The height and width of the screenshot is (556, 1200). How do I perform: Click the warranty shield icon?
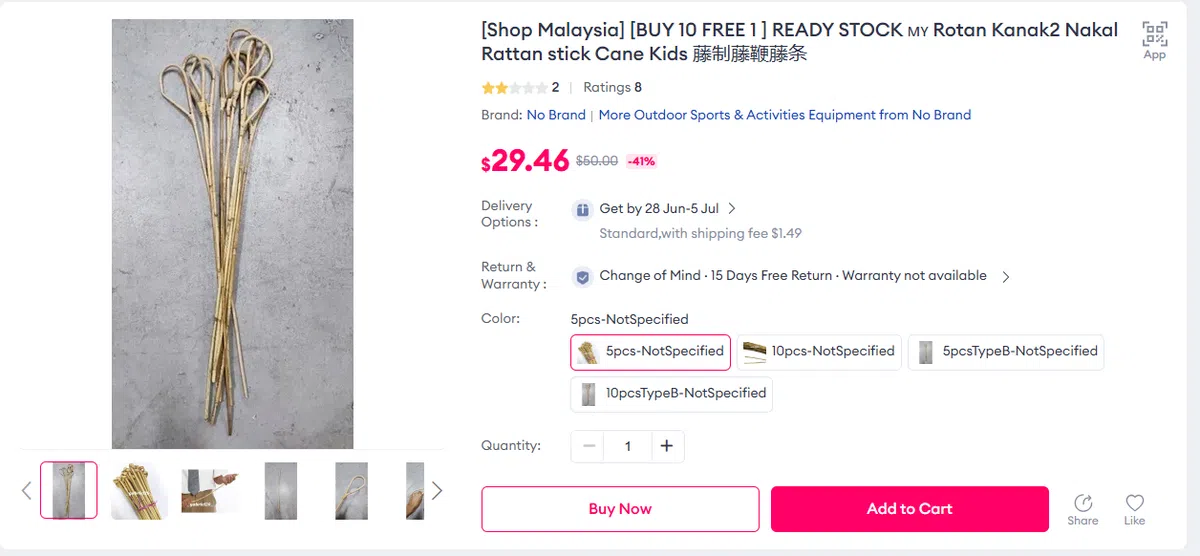click(x=582, y=277)
